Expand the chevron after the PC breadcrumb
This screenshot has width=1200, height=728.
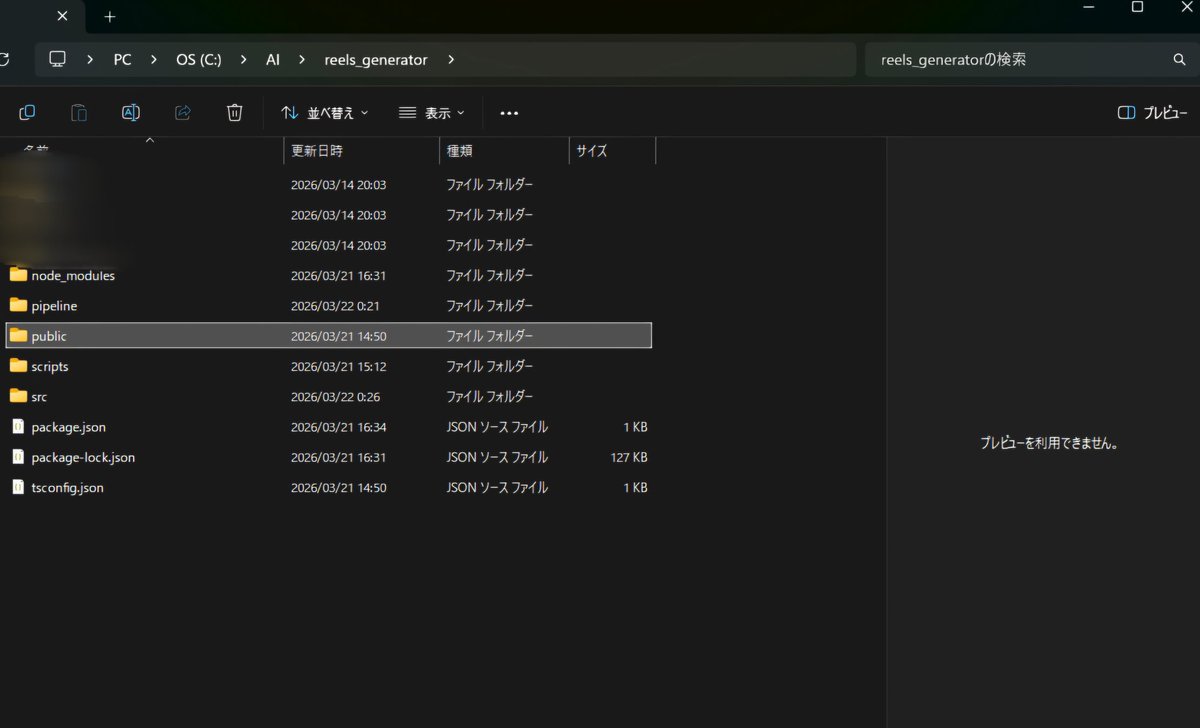click(154, 60)
